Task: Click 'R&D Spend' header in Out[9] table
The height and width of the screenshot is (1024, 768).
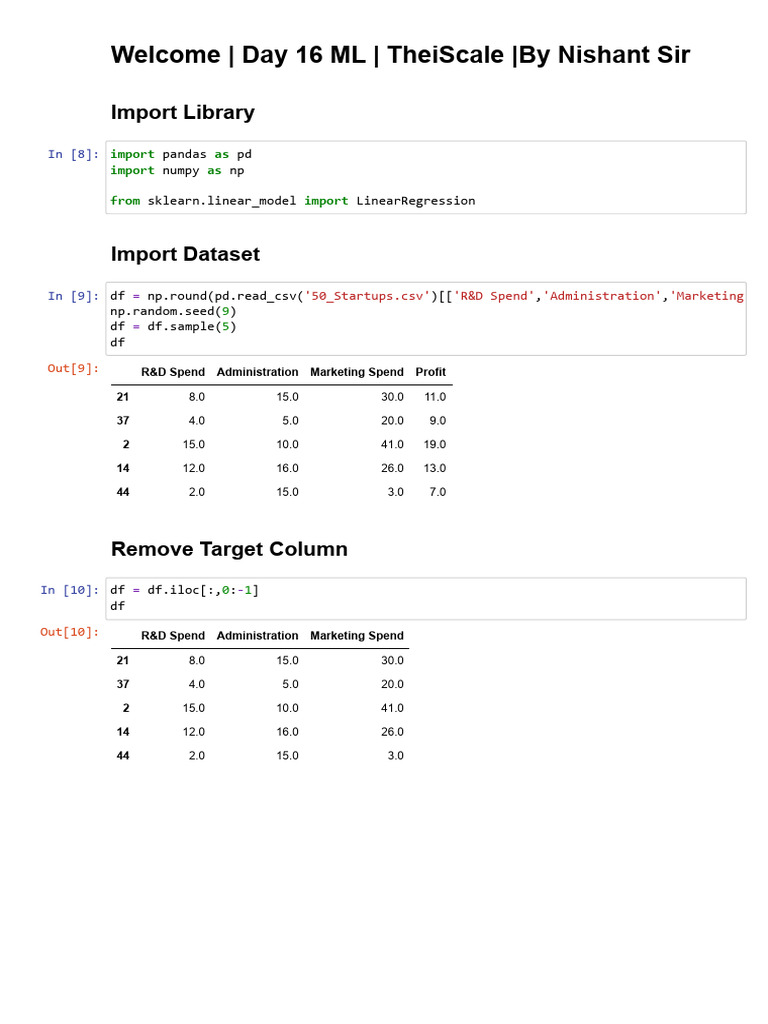Action: pos(173,372)
